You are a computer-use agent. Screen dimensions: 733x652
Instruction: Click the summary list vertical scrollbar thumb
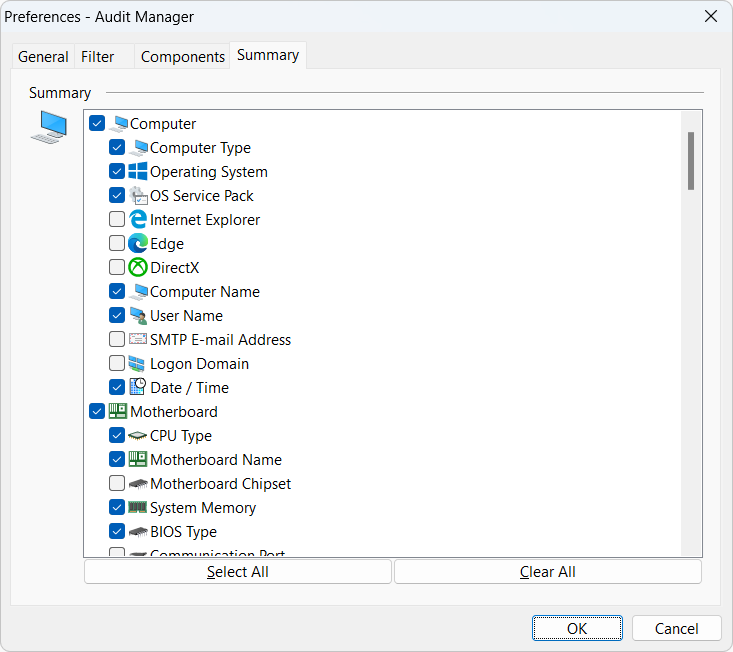(x=691, y=160)
